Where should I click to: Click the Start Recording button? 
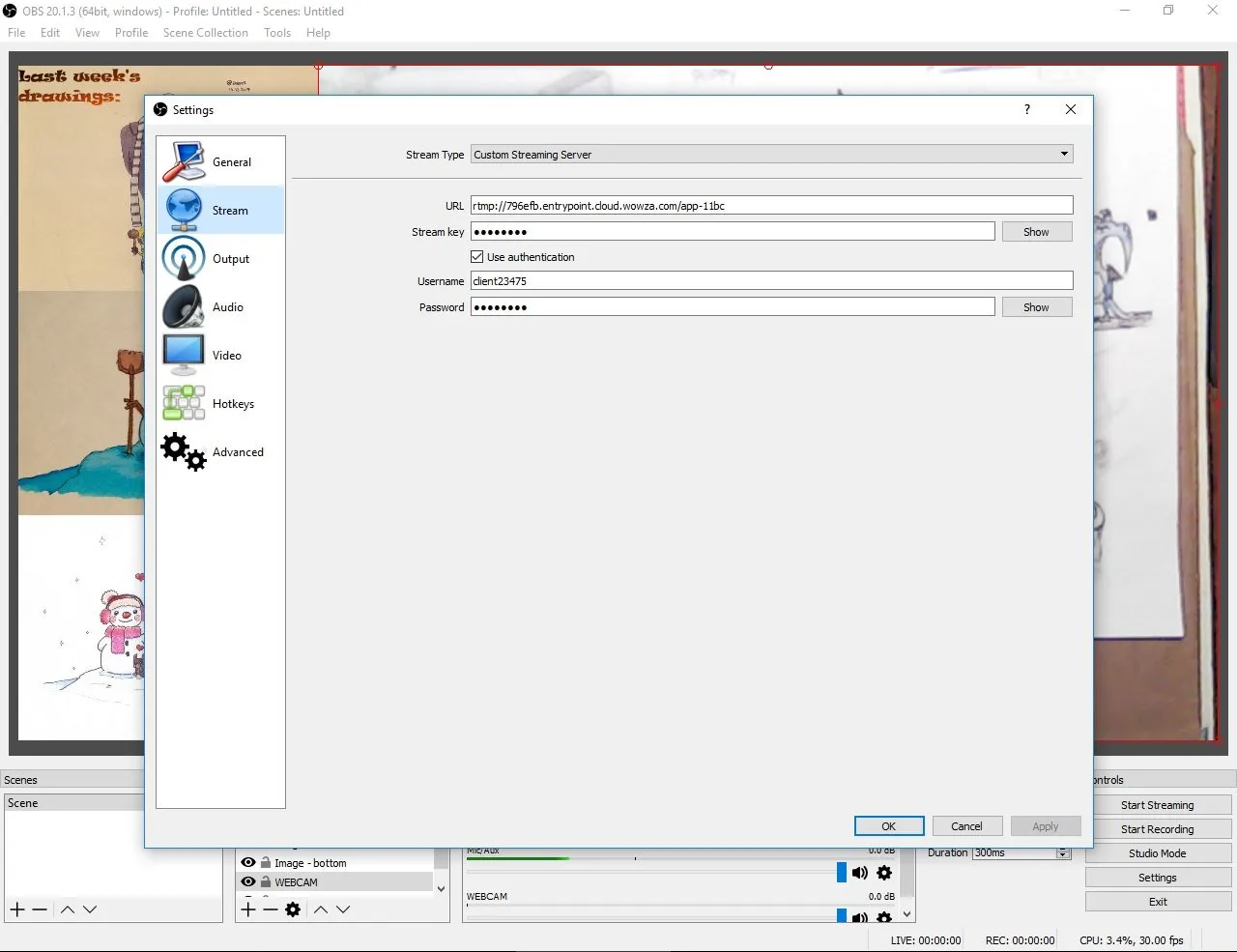click(1158, 829)
